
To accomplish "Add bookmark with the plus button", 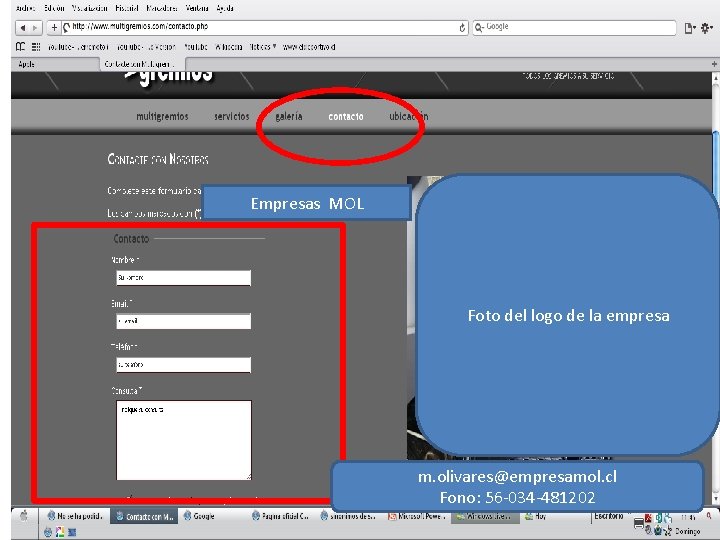I will (x=54, y=28).
